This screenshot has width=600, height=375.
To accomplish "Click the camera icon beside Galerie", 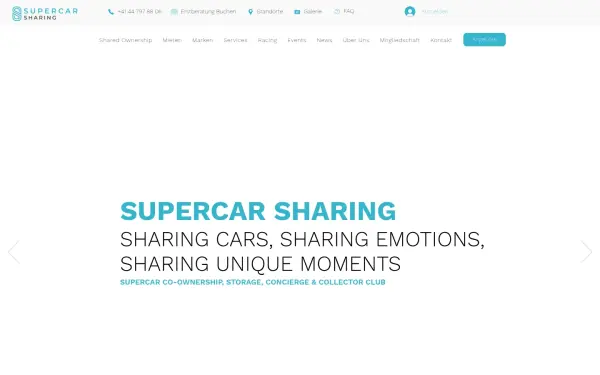I will [297, 12].
